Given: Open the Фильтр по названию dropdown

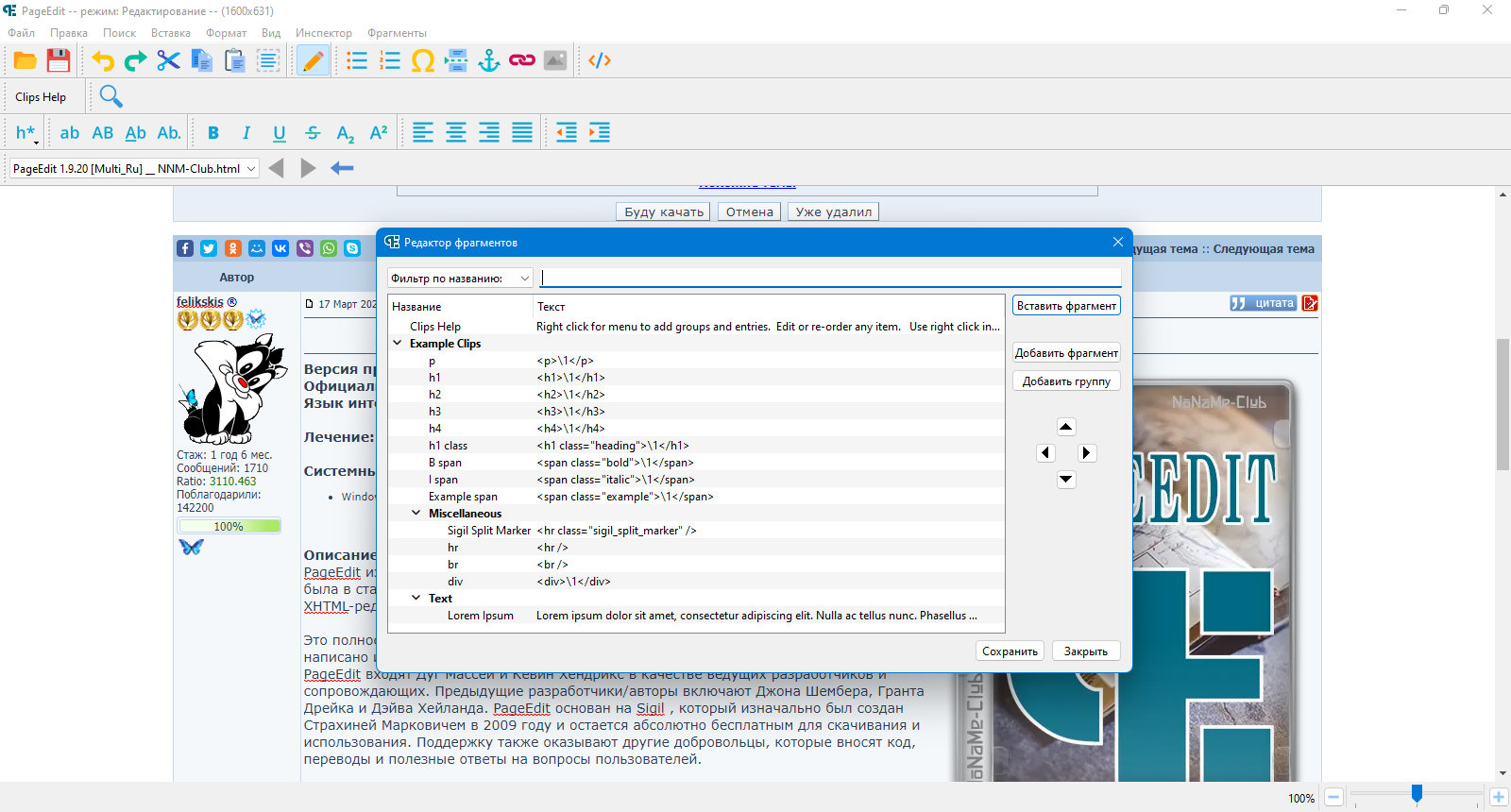Looking at the screenshot, I should pos(461,279).
